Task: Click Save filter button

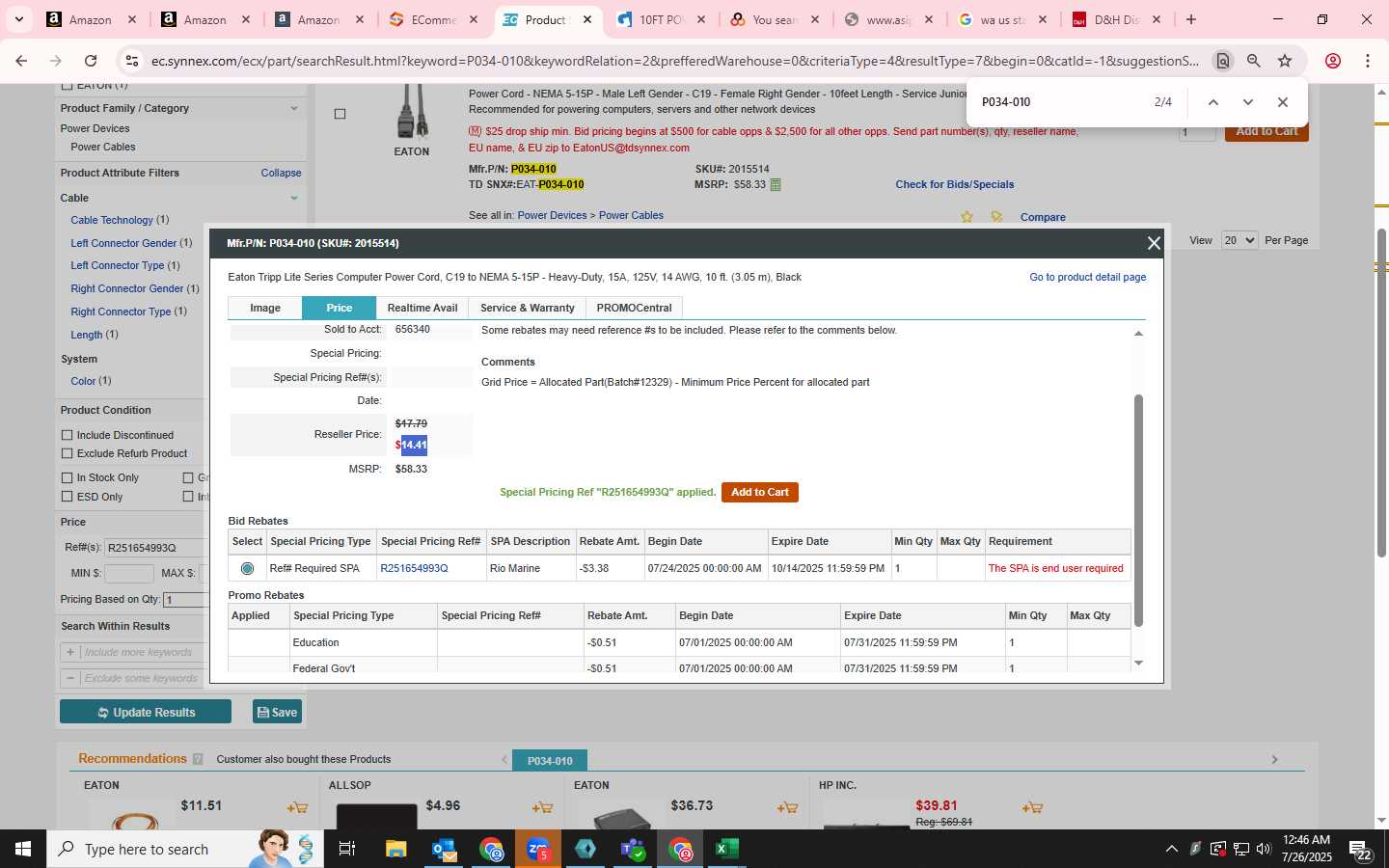Action: point(277,712)
